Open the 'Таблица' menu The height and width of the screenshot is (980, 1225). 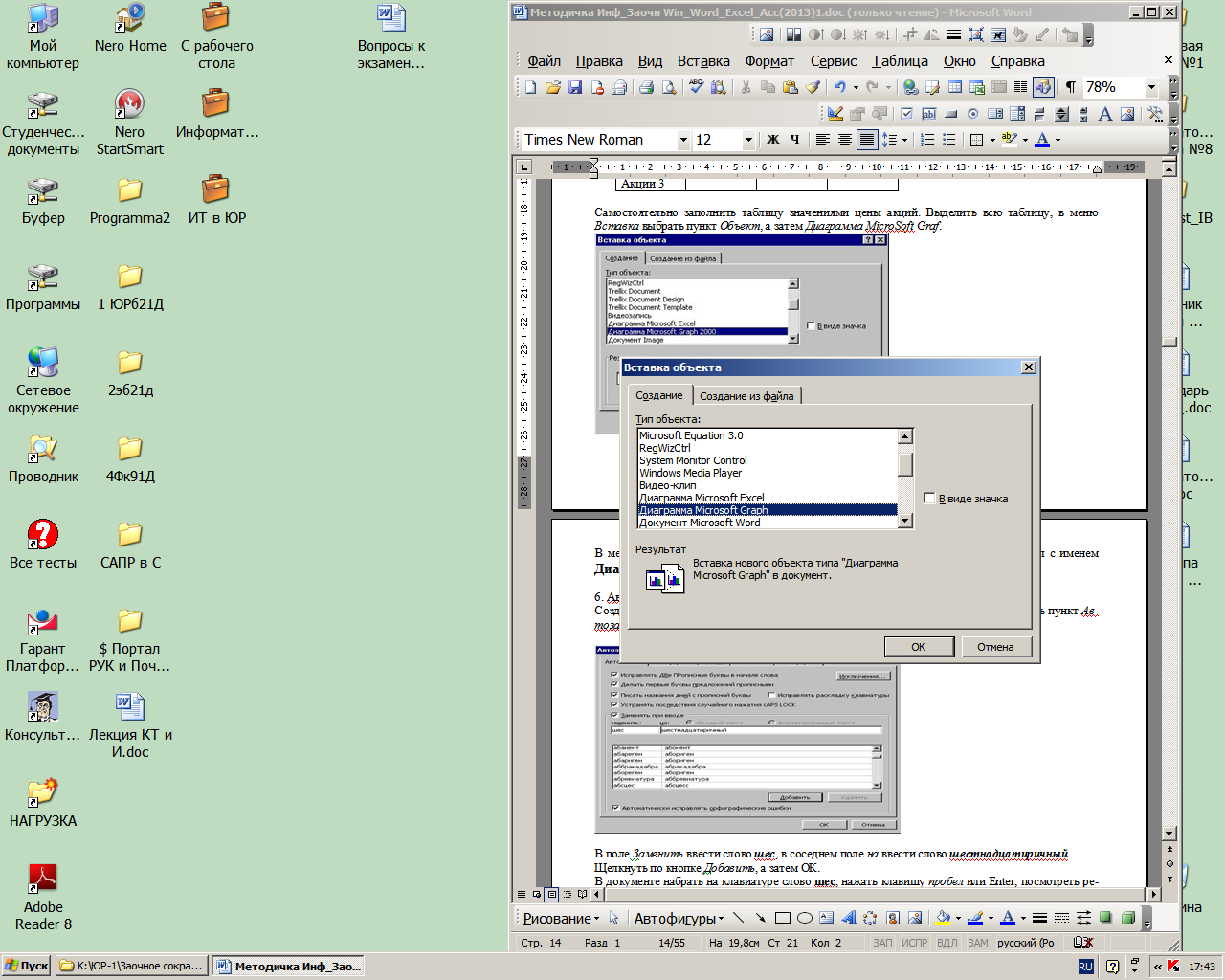tap(900, 61)
